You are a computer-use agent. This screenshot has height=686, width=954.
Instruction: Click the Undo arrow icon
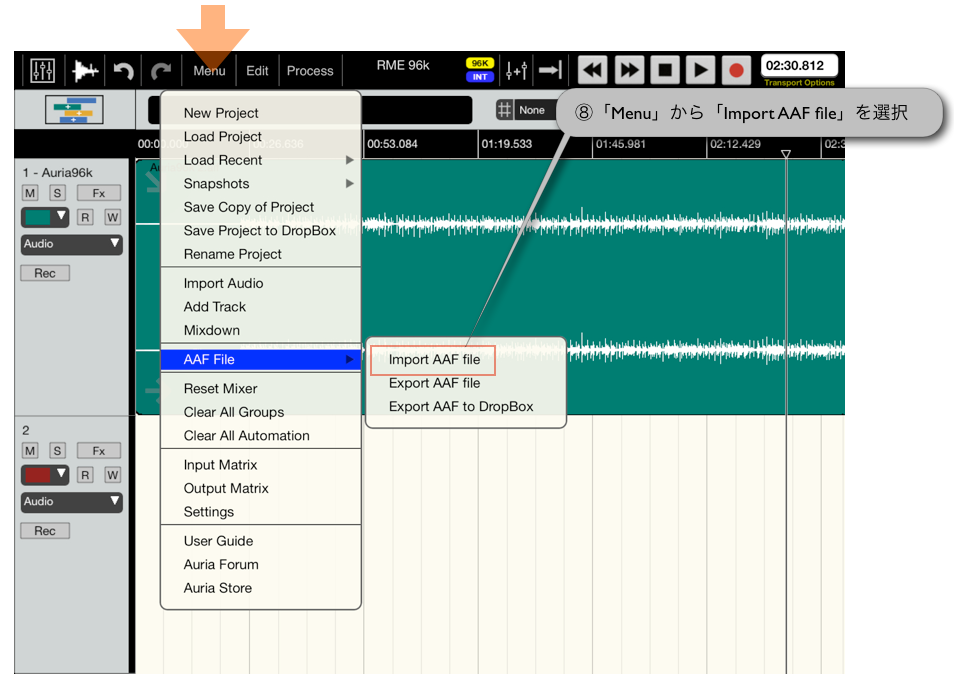coord(122,69)
